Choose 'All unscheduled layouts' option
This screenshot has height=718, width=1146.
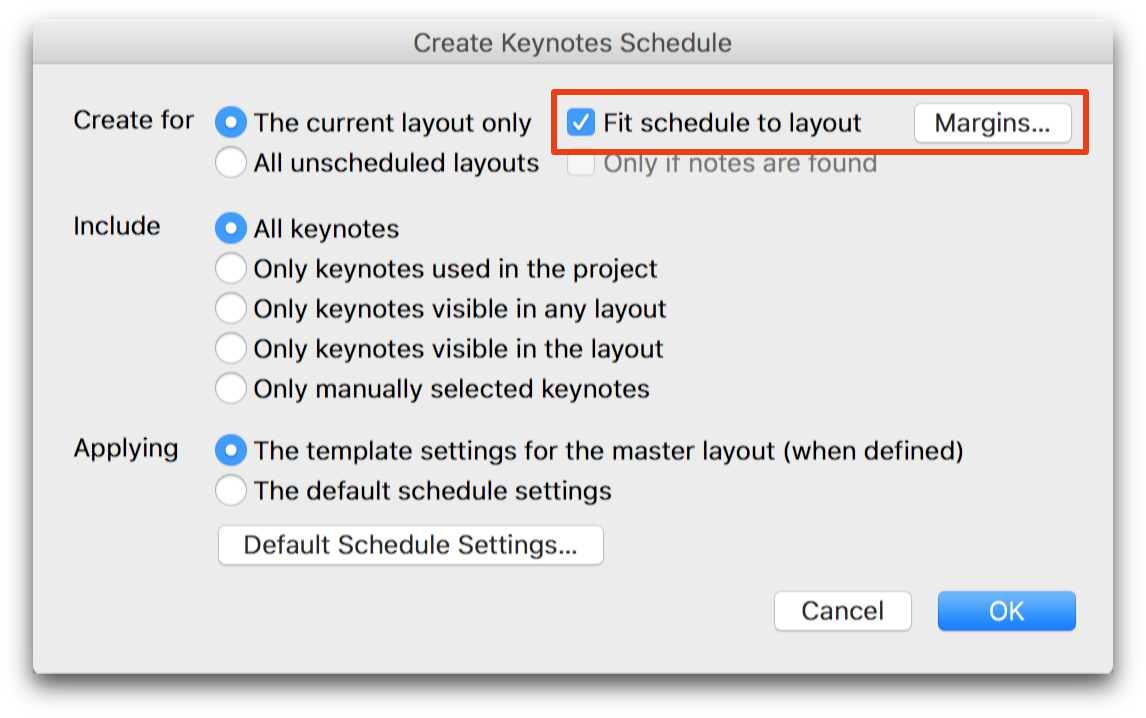click(231, 163)
